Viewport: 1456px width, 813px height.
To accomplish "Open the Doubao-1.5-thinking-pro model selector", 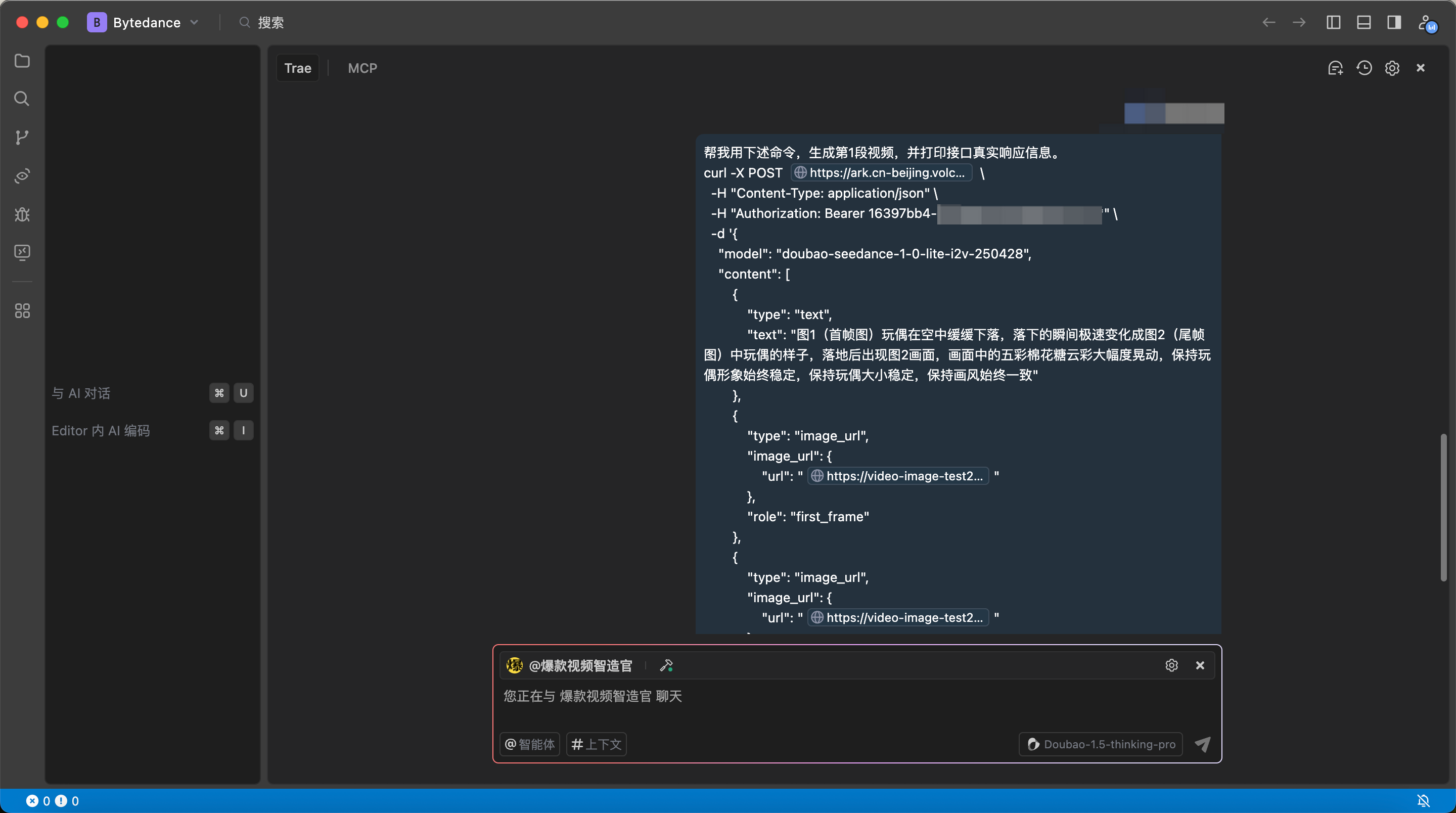I will [1101, 744].
